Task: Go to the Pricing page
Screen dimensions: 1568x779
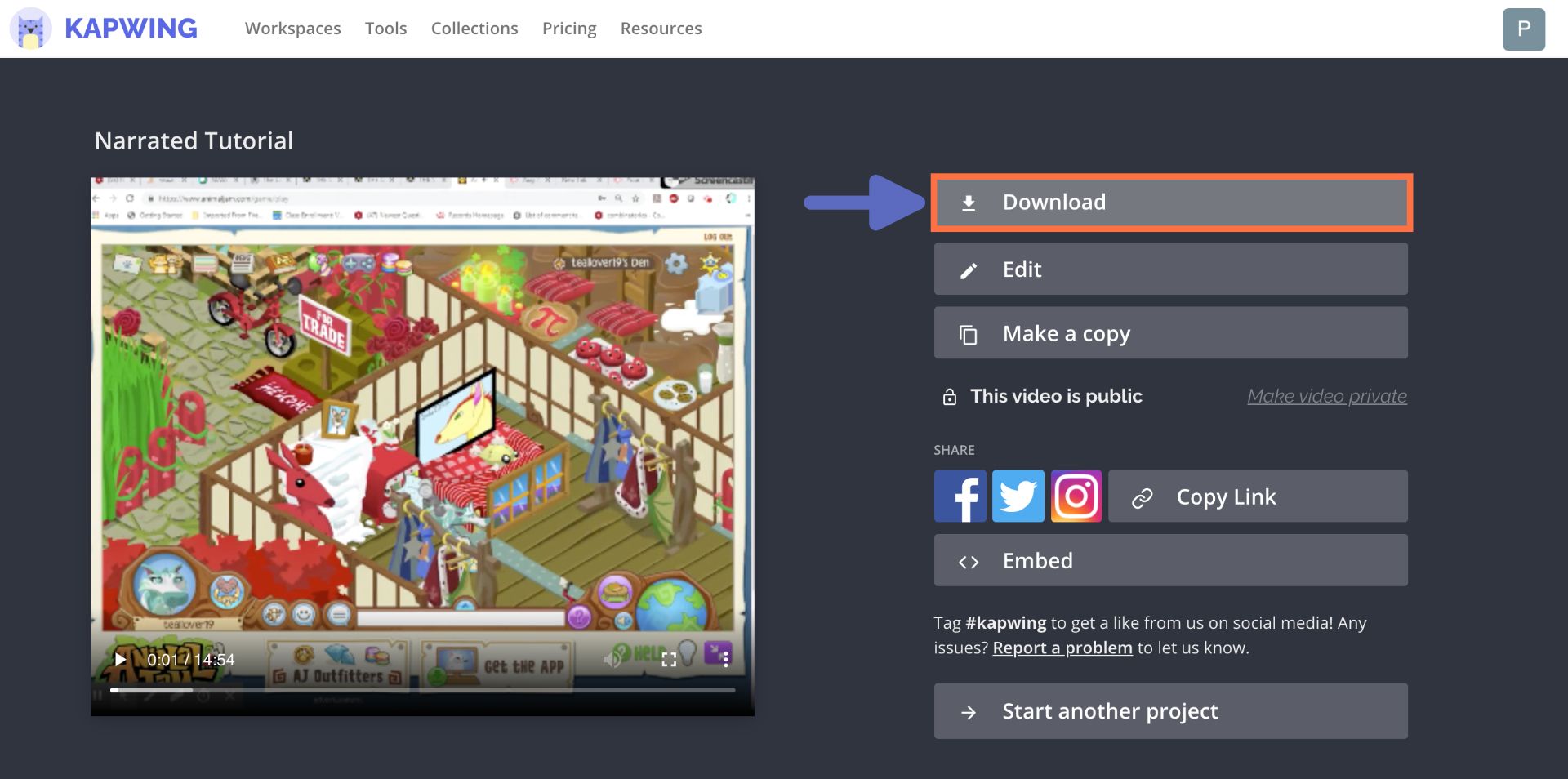Action: (569, 29)
